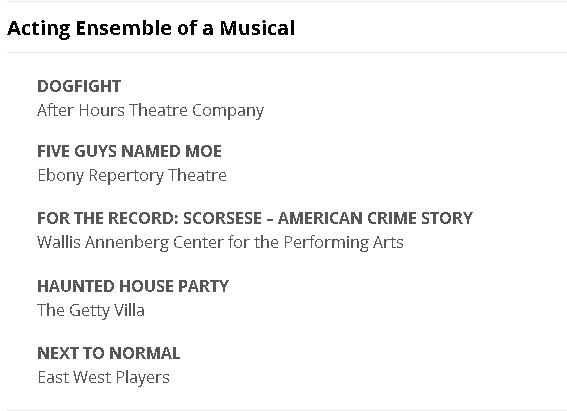Screen dimensions: 567x411
Task: Click Ebony Repertory Theatre venue name
Action: (x=132, y=176)
